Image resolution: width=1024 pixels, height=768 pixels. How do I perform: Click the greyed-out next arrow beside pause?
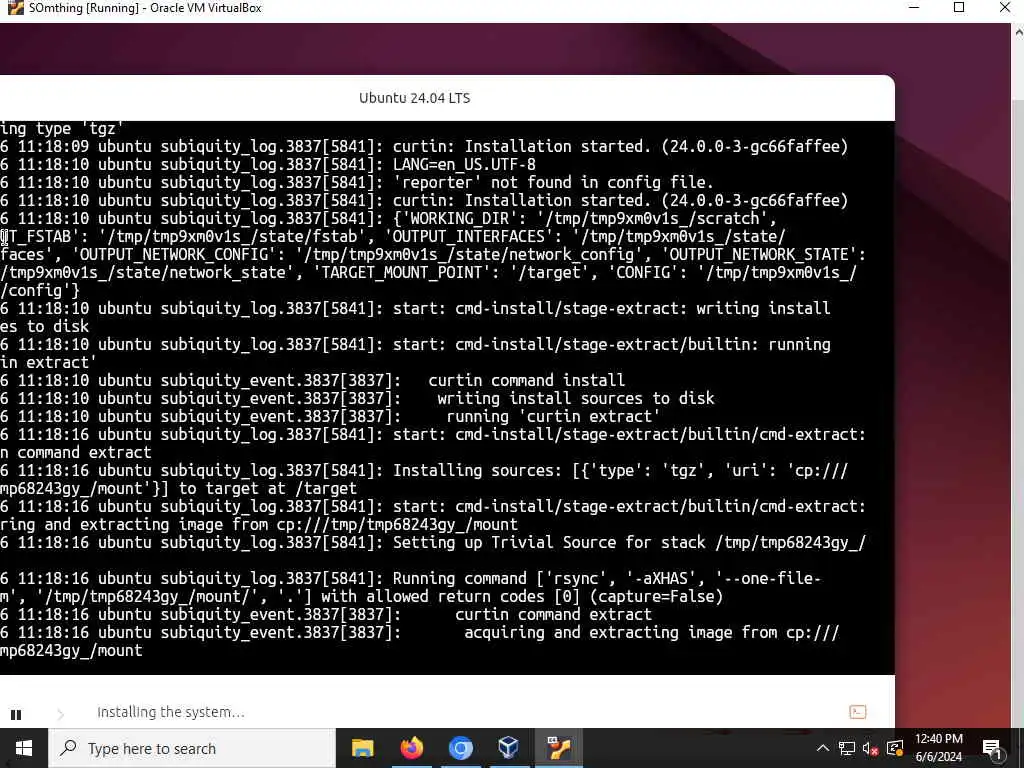pos(61,714)
